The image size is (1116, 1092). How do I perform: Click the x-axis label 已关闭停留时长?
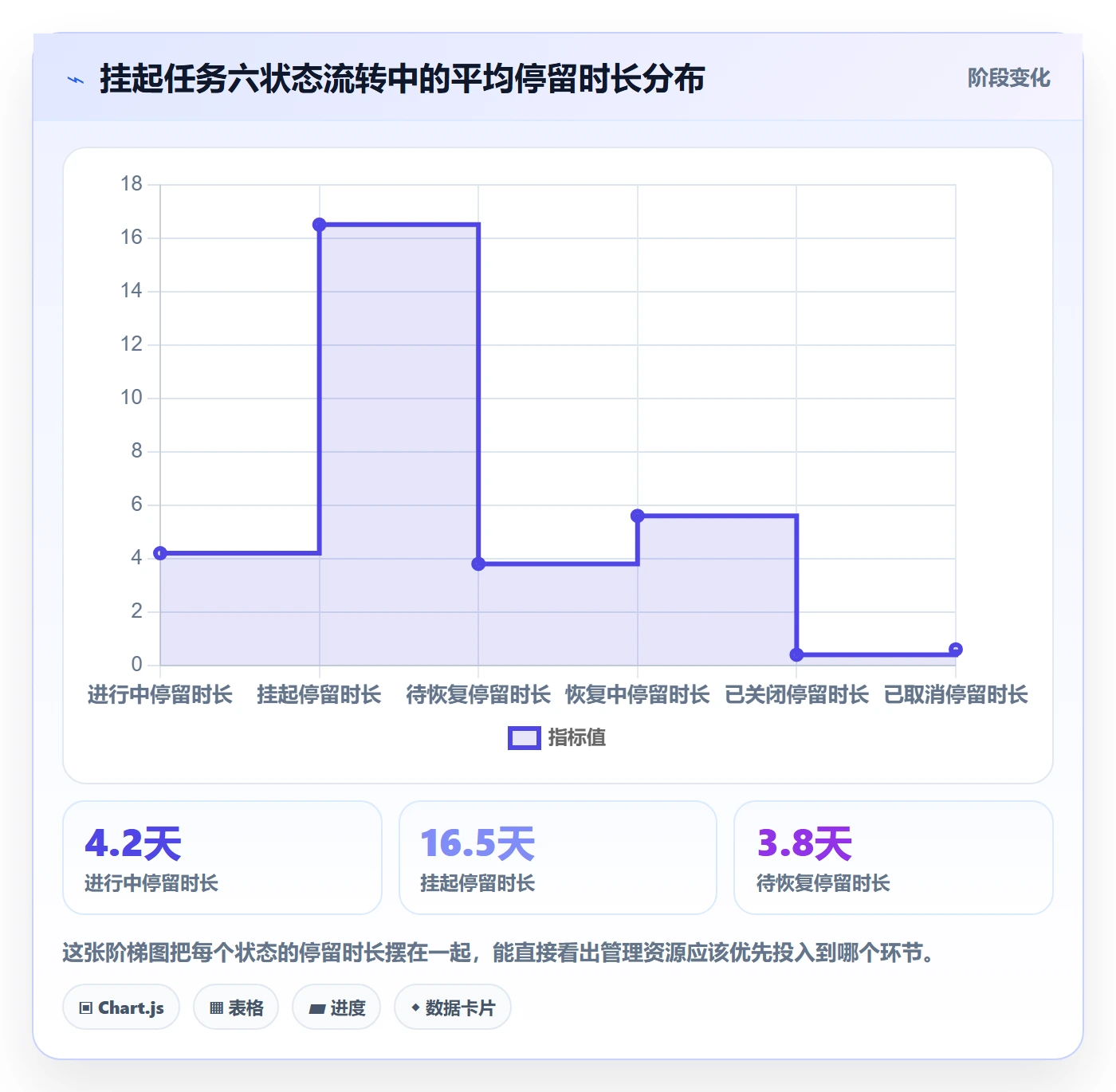click(x=796, y=695)
